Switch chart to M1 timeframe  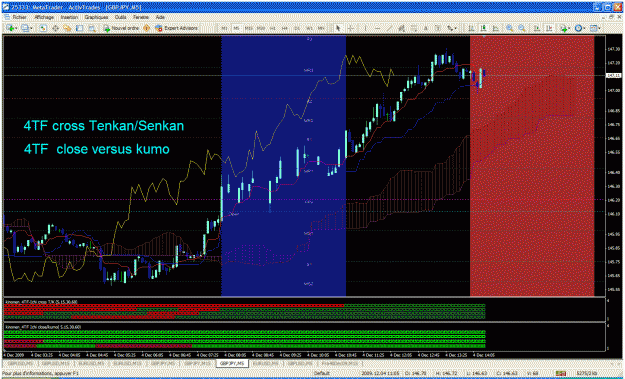(x=224, y=28)
